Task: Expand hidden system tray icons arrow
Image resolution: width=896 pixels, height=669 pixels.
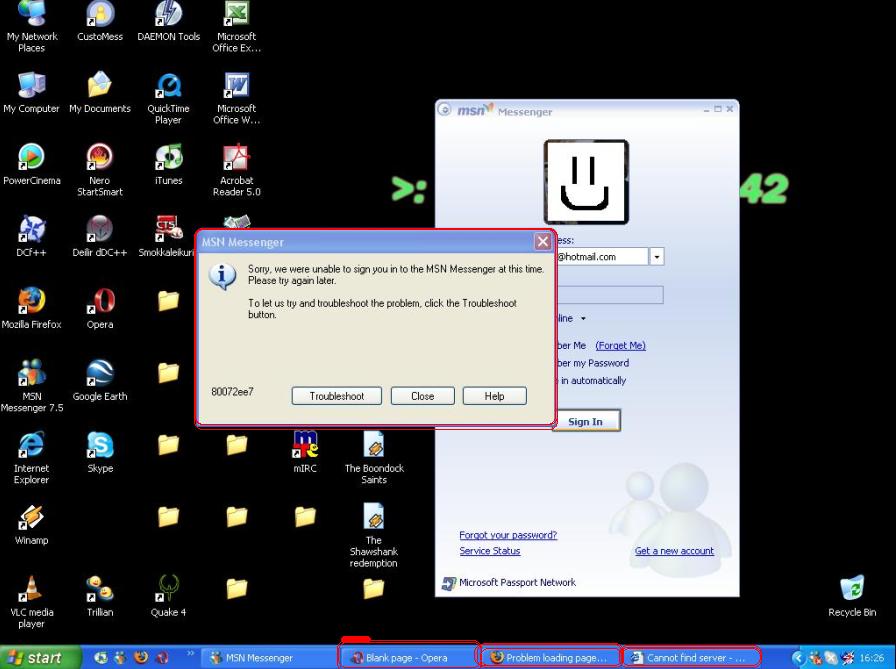Action: [798, 658]
